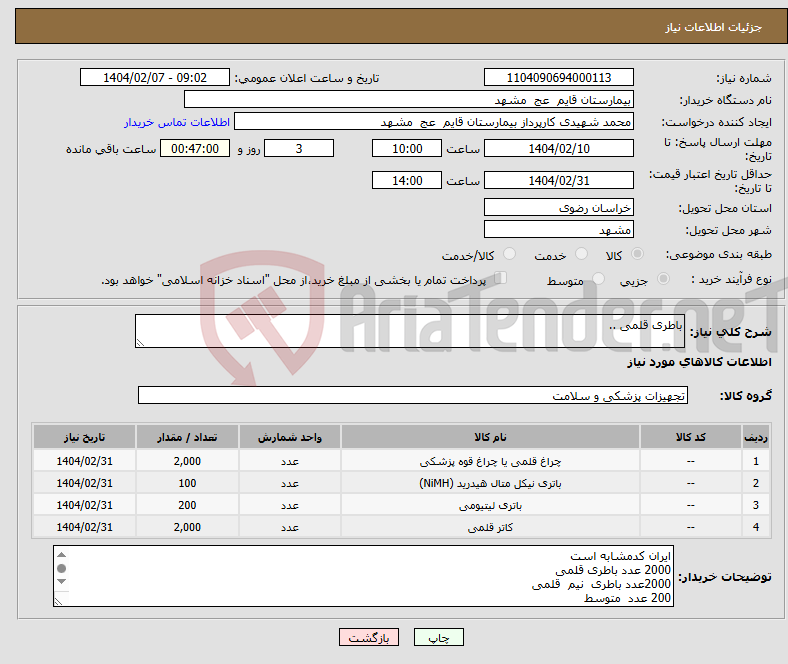
Task: Click the واحد شمارش column header
Action: click(290, 437)
